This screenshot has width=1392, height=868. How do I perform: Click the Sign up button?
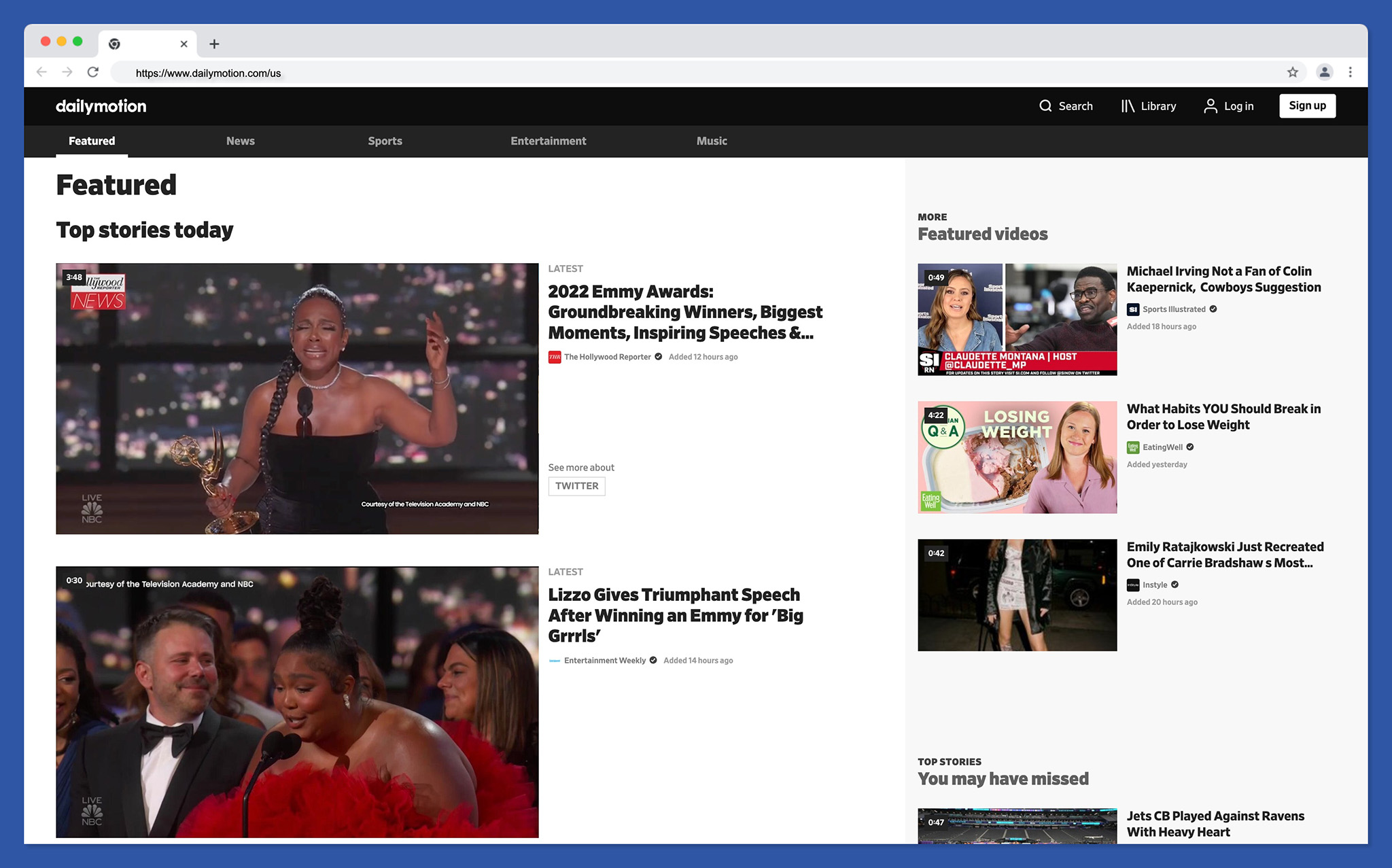pyautogui.click(x=1307, y=106)
